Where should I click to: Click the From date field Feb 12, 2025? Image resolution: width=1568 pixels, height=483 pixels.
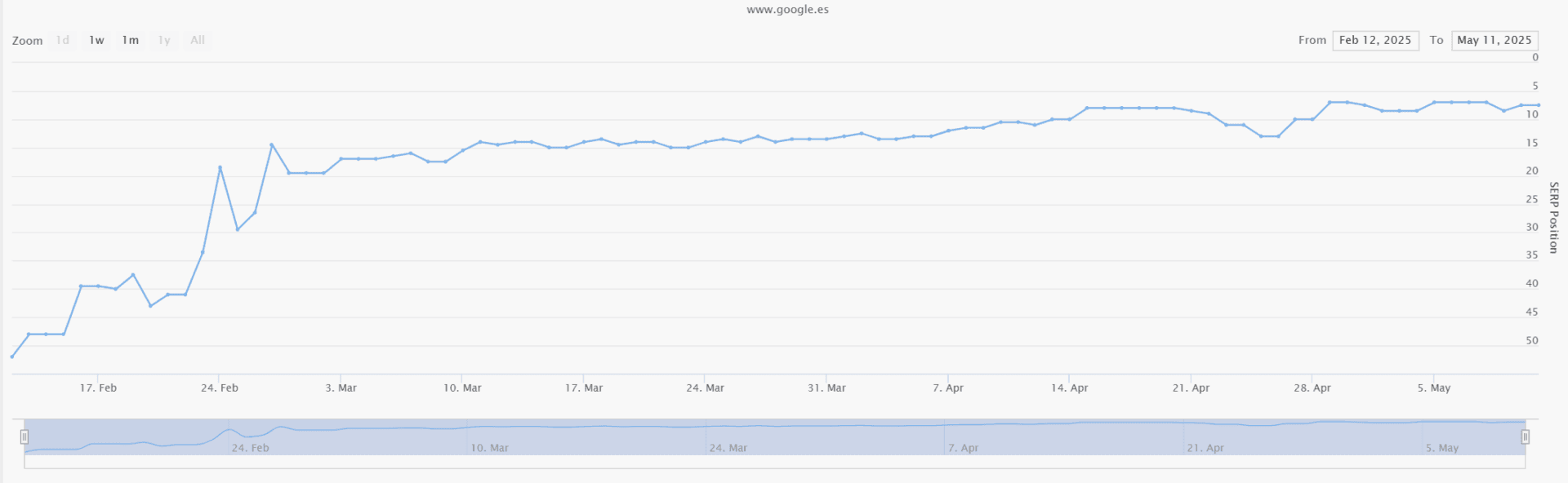point(1375,40)
